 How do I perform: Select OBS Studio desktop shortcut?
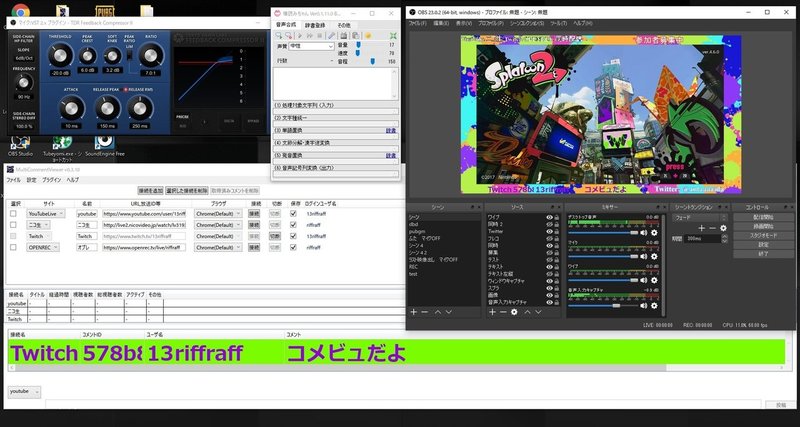(20, 146)
